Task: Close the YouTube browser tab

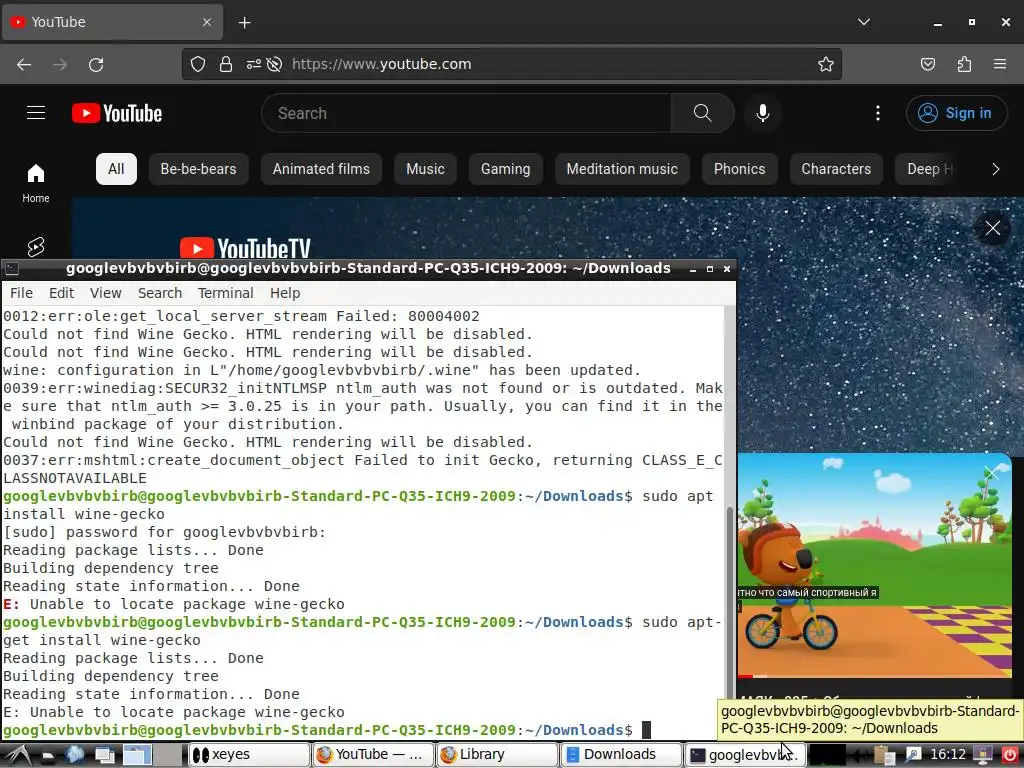Action: coord(207,22)
